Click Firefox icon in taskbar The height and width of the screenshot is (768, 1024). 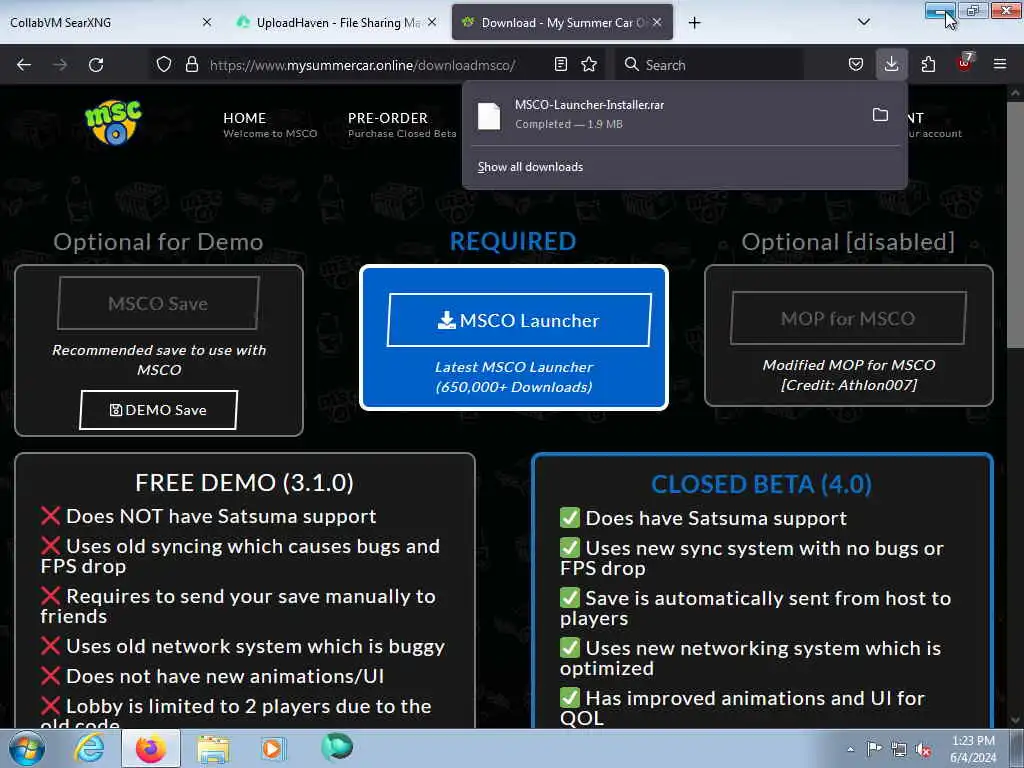(x=151, y=748)
